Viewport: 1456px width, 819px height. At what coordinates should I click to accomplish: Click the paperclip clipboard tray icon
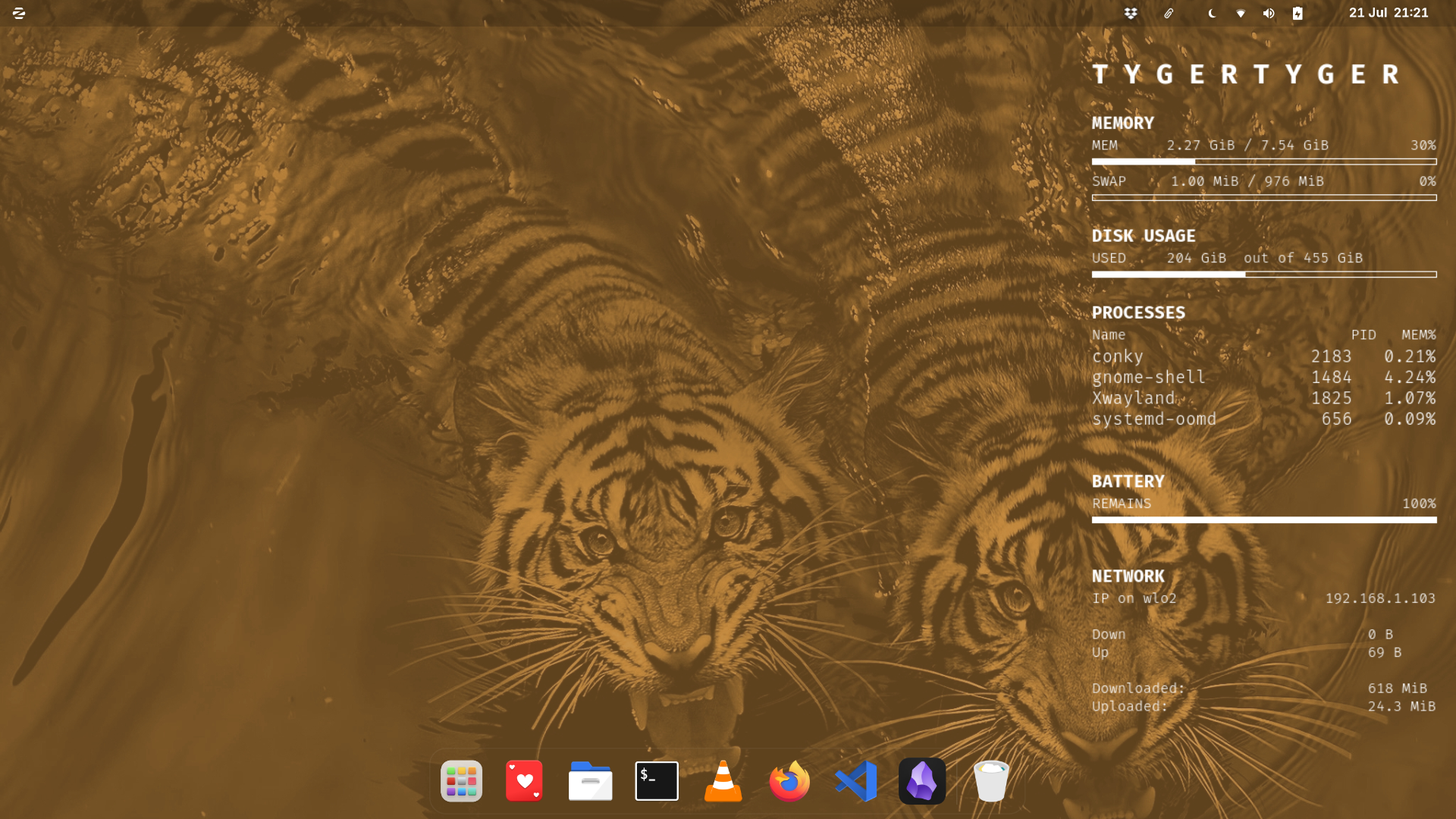point(1169,13)
